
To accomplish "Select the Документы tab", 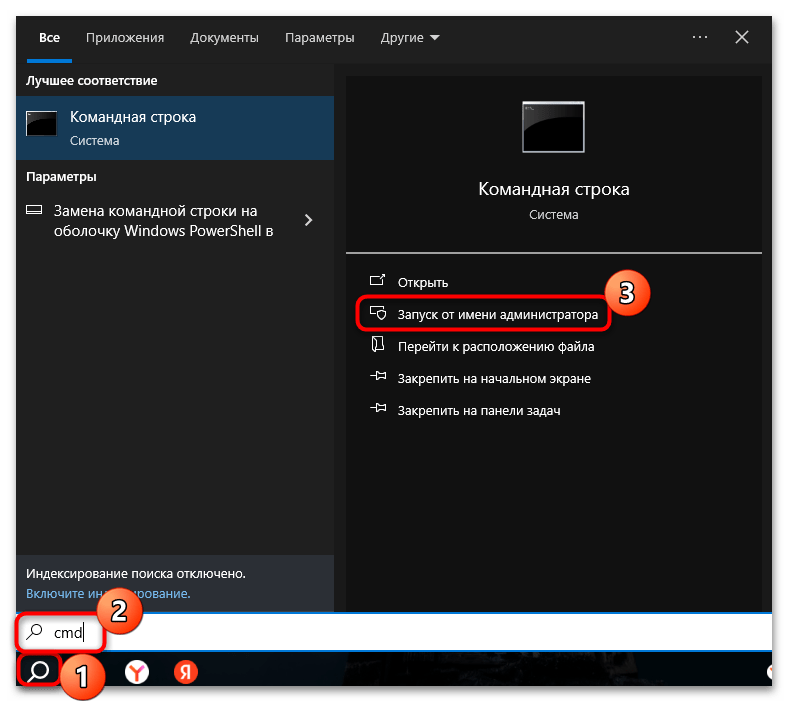I will point(224,38).
